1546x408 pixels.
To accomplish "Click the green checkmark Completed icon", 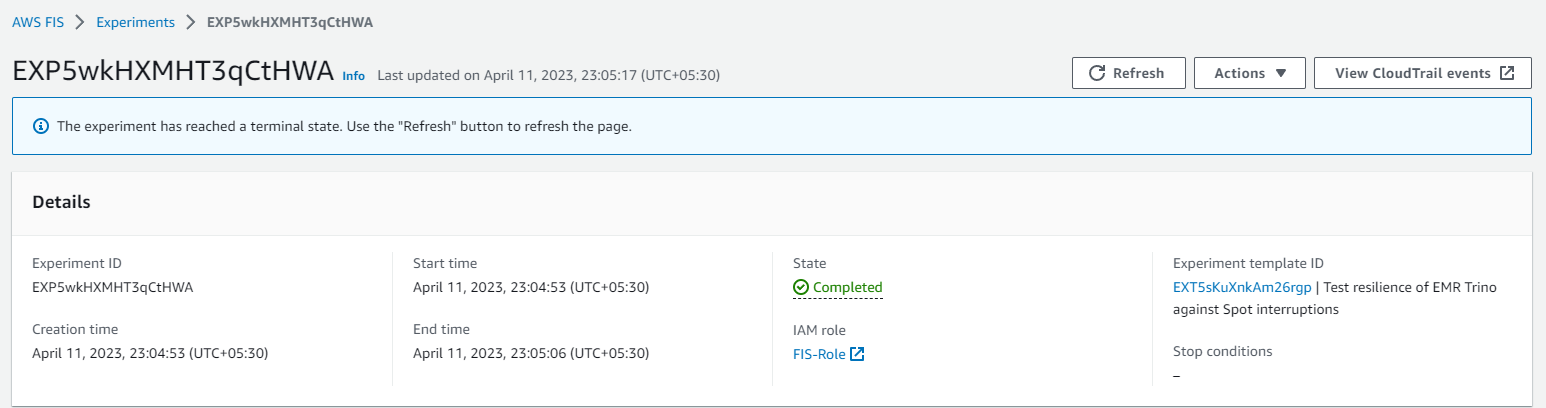I will pos(800,287).
